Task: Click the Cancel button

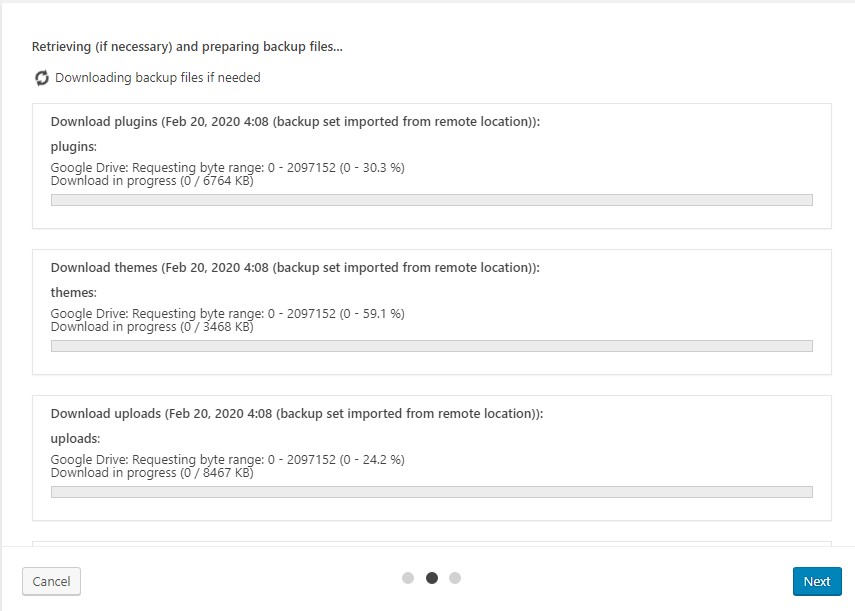Action: click(x=51, y=582)
